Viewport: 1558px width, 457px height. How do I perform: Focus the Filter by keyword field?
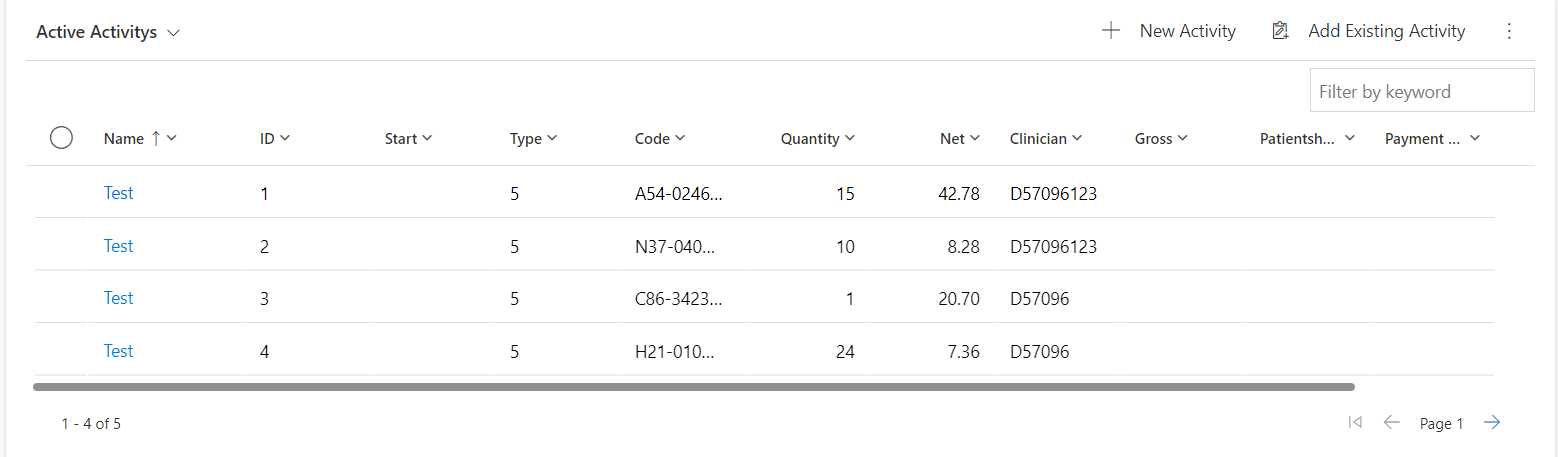tap(1422, 91)
